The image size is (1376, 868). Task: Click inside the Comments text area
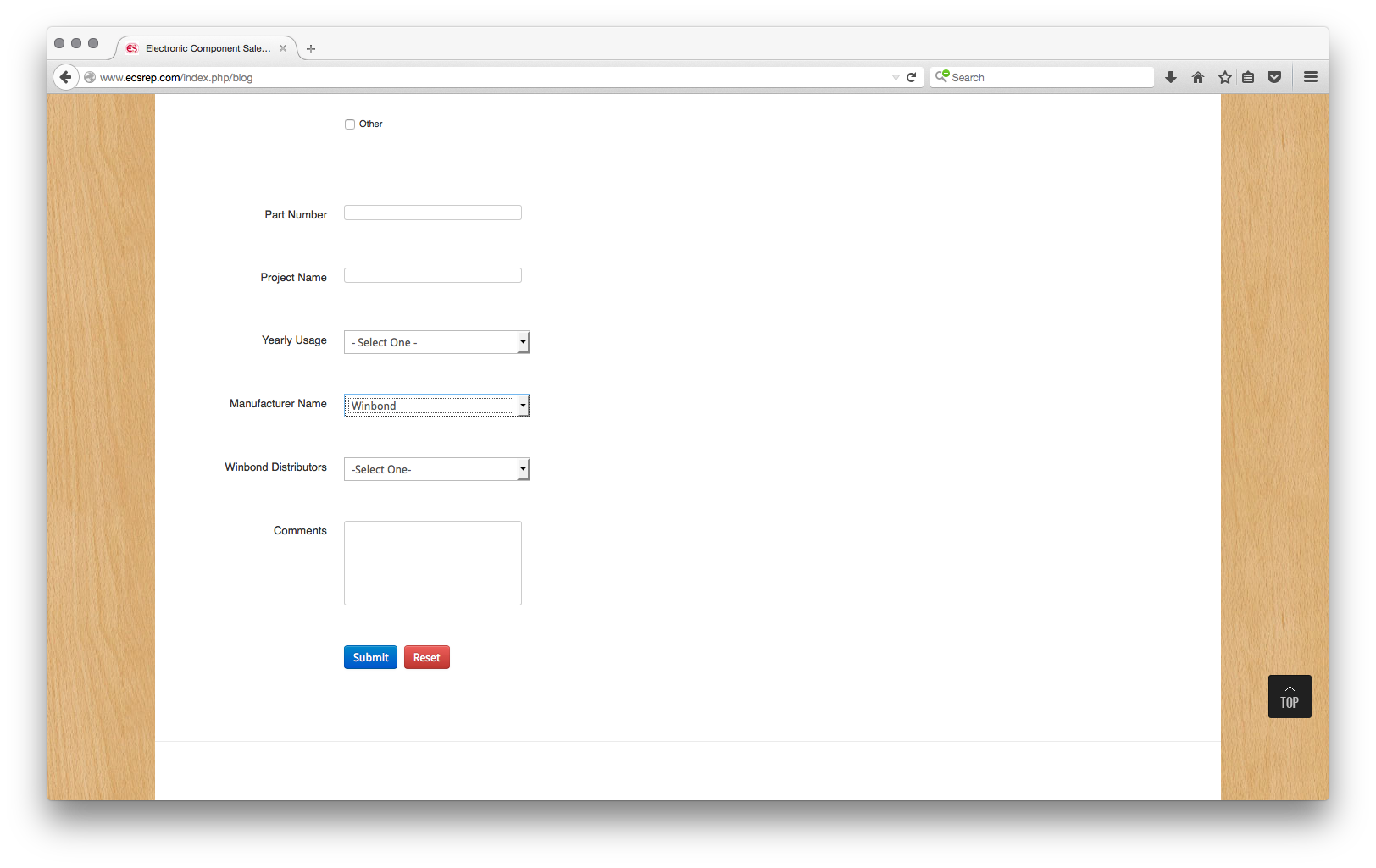coord(433,563)
